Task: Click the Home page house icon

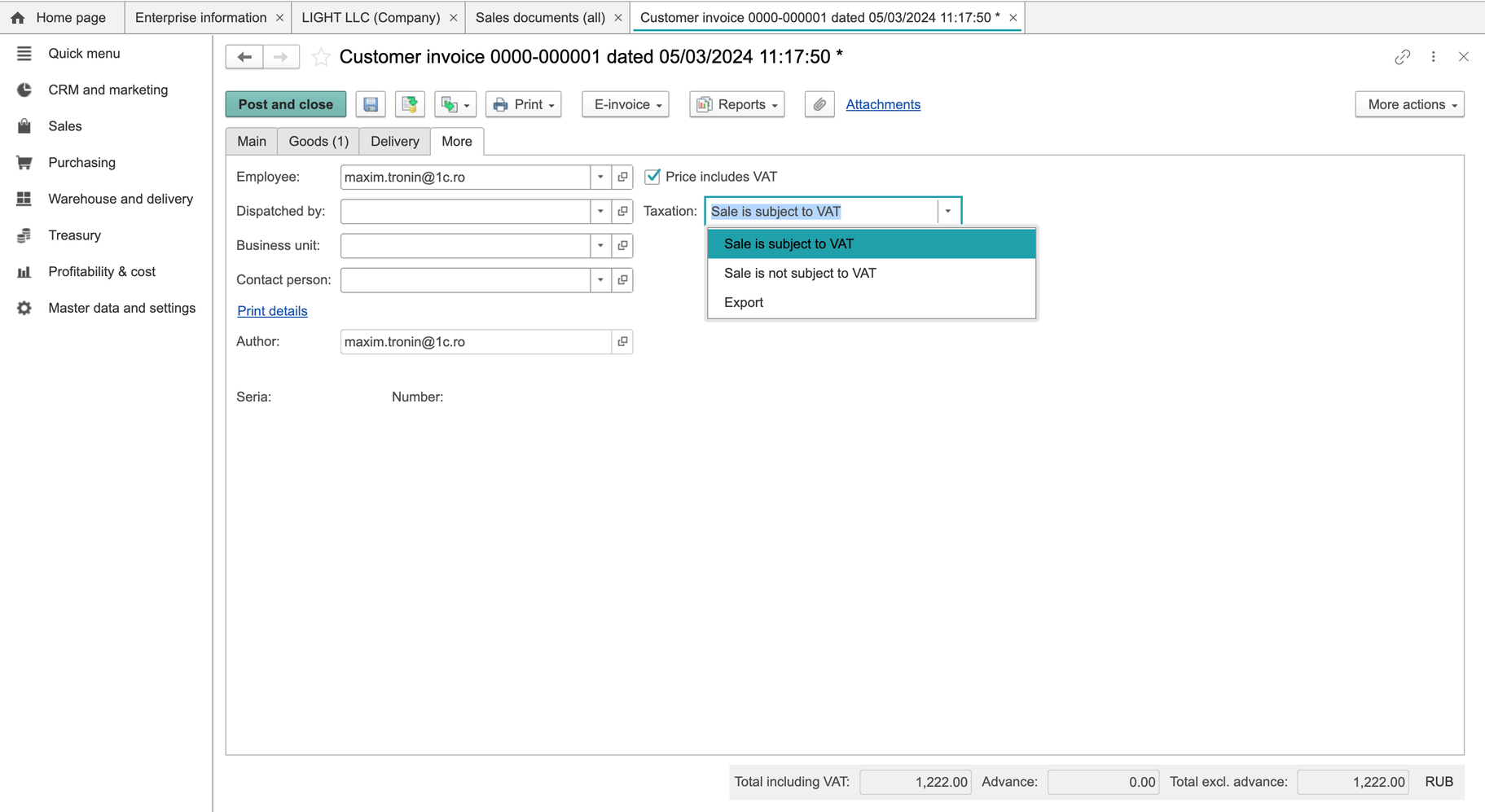Action: pyautogui.click(x=18, y=18)
